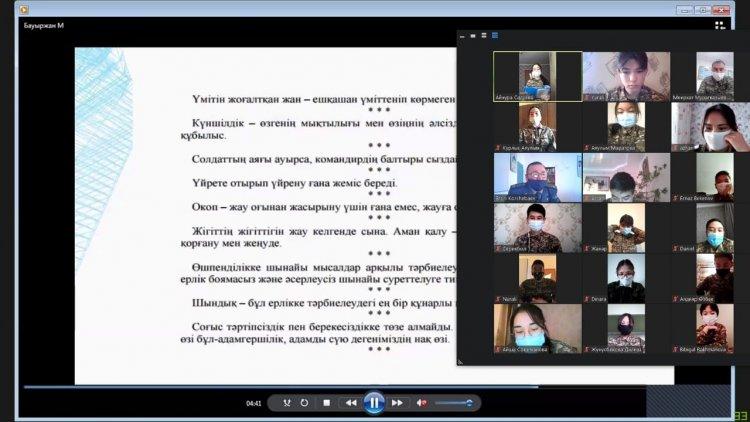Select the gallery view icon in Zoom panel
Image resolution: width=750 pixels, height=422 pixels.
(x=495, y=36)
